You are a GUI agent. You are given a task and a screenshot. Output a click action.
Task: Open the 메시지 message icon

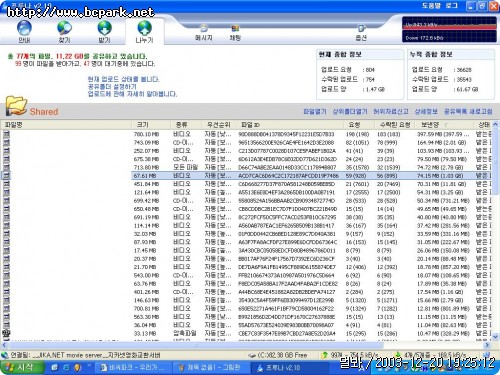coord(204,29)
